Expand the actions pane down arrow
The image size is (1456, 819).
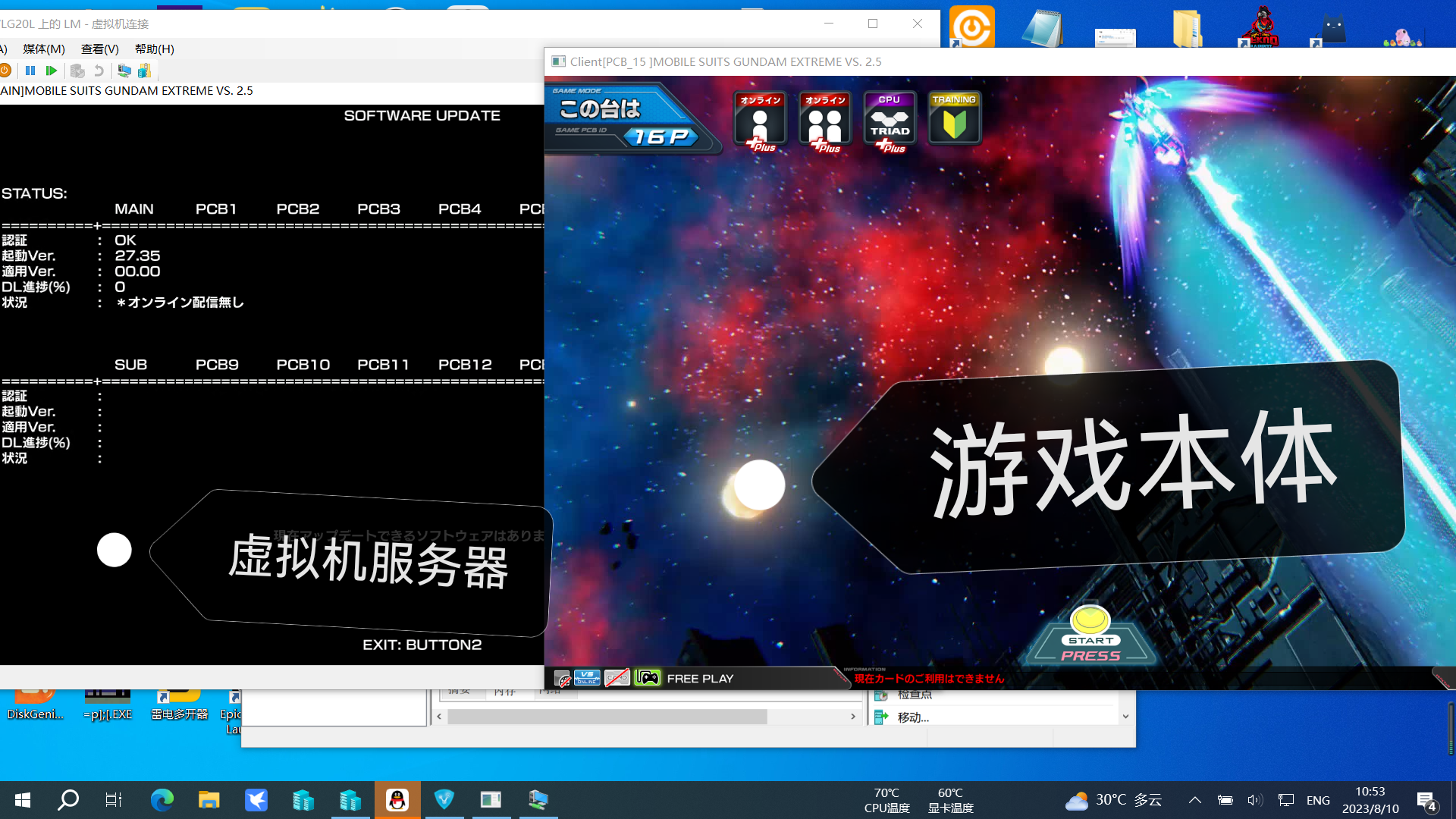click(x=1125, y=717)
